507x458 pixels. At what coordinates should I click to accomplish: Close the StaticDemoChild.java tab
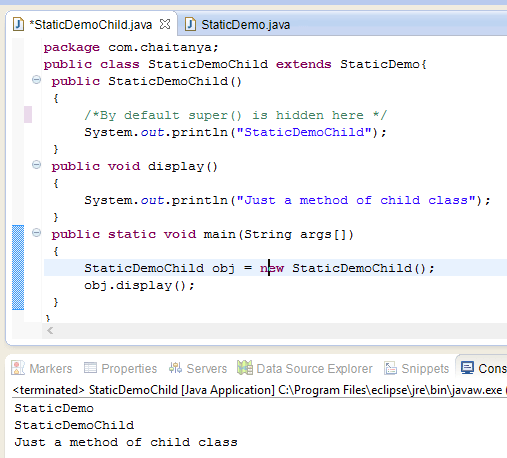coord(165,24)
